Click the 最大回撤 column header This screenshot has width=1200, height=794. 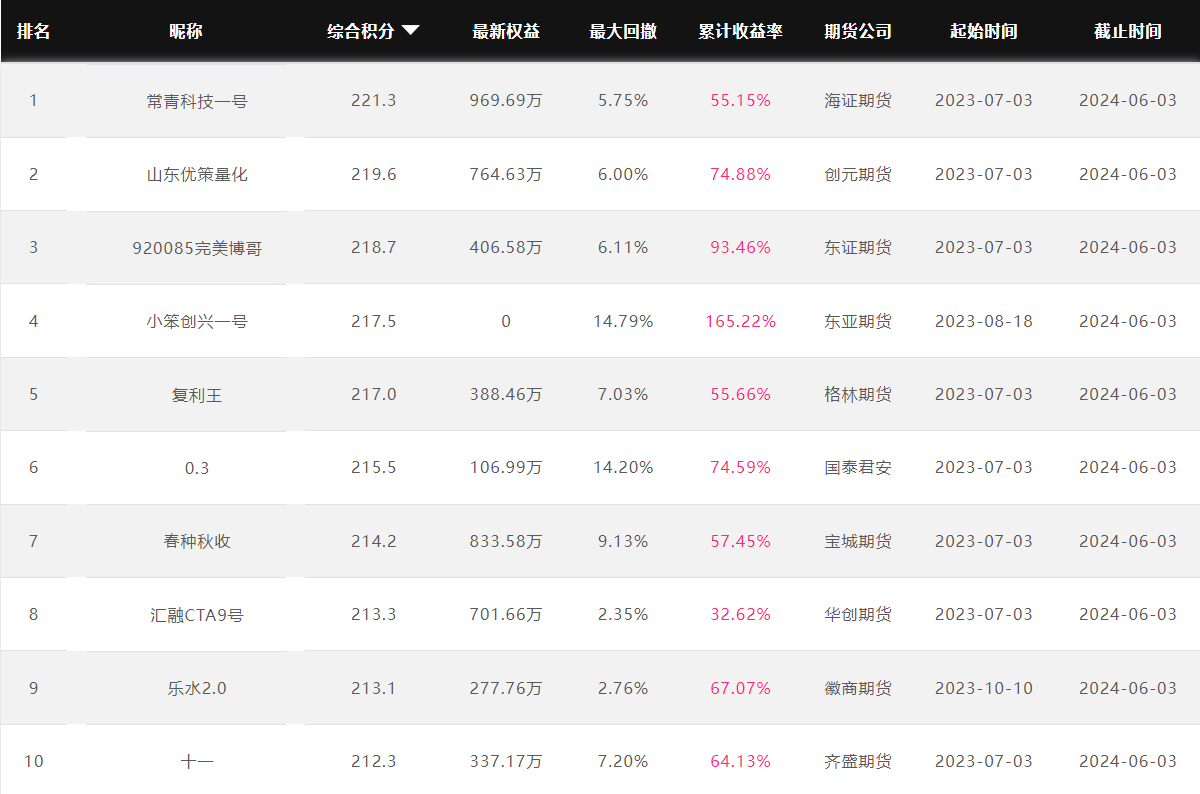tap(623, 31)
